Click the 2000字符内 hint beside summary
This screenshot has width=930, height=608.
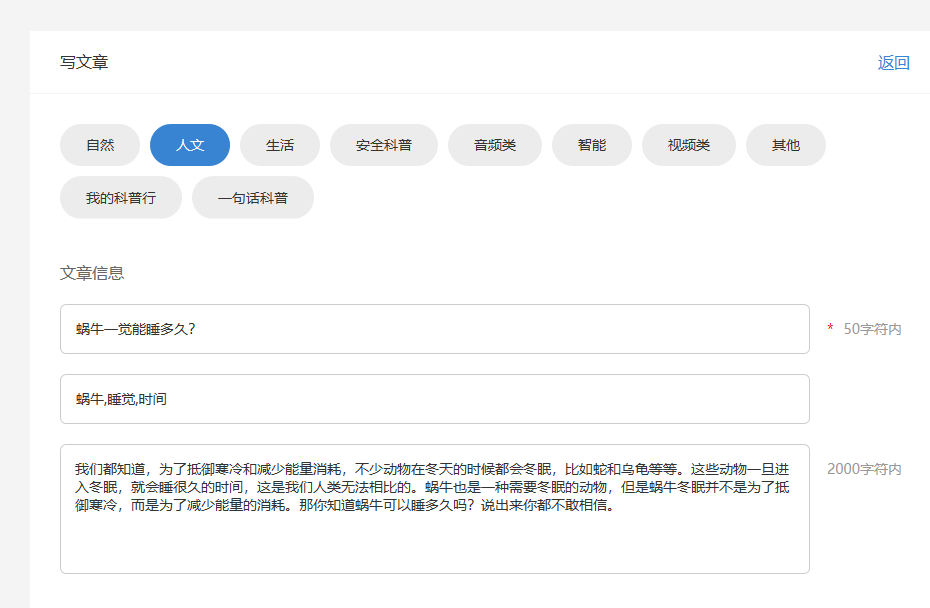coord(864,469)
